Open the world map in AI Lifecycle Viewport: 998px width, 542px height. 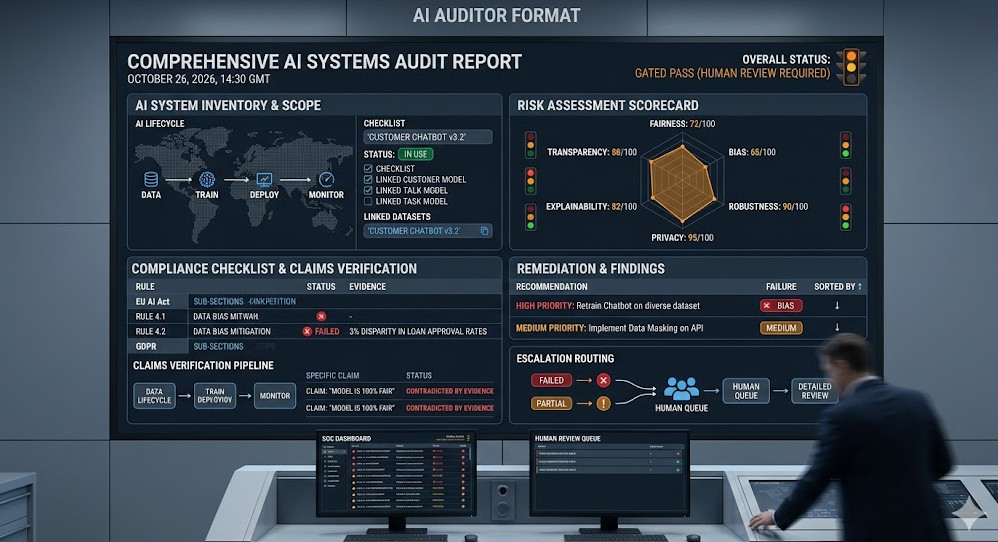coord(242,184)
